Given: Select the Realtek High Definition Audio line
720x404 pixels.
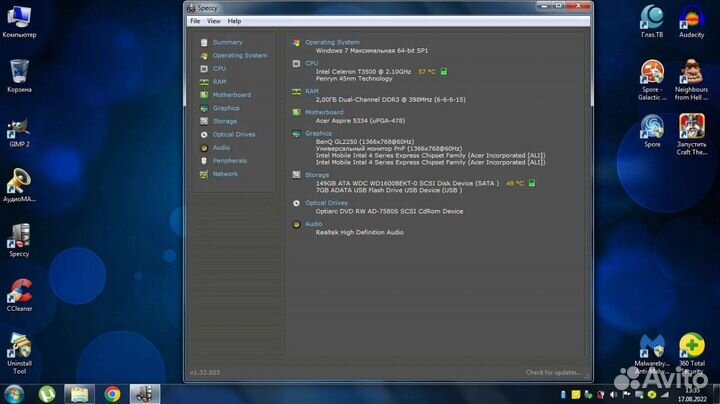Looking at the screenshot, I should pyautogui.click(x=360, y=233).
